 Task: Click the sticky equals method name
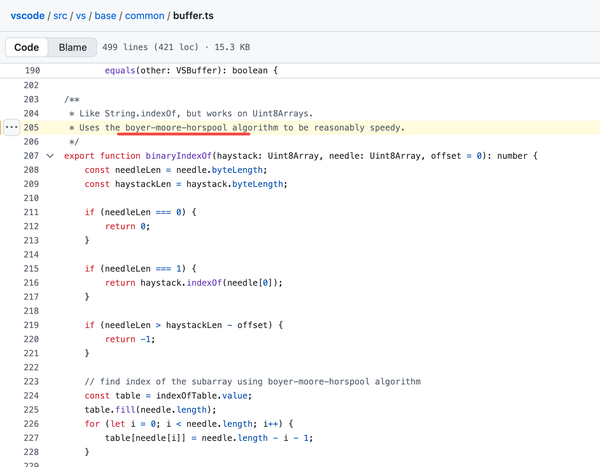pyautogui.click(x=120, y=70)
